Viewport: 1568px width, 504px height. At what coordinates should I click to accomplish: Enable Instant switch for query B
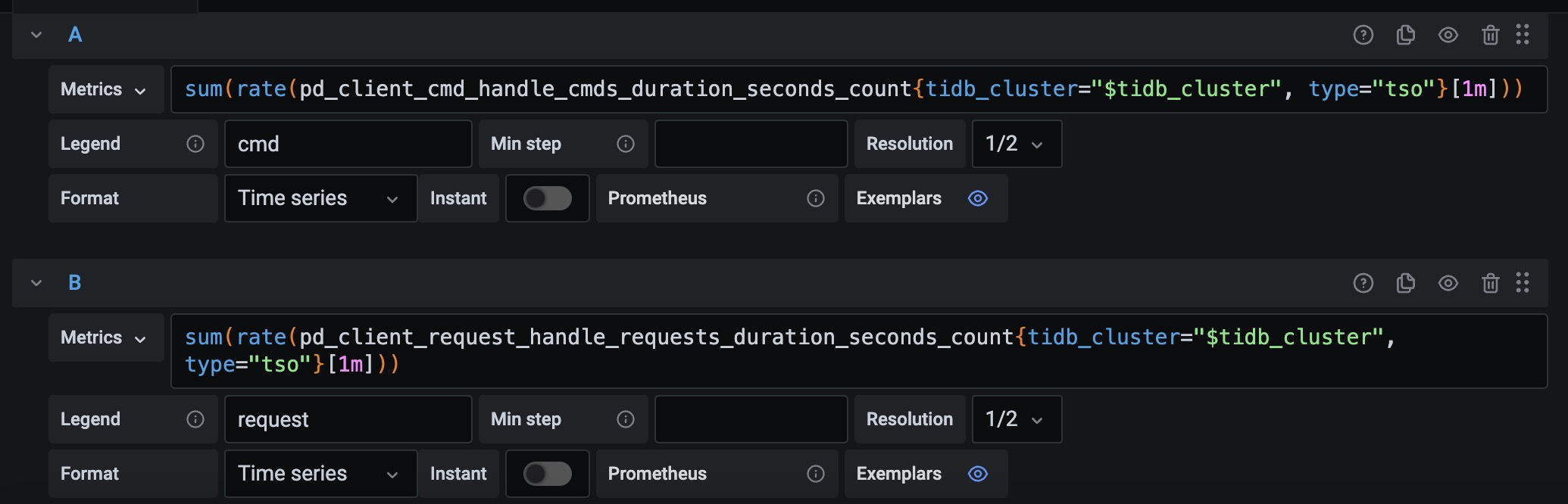point(547,474)
